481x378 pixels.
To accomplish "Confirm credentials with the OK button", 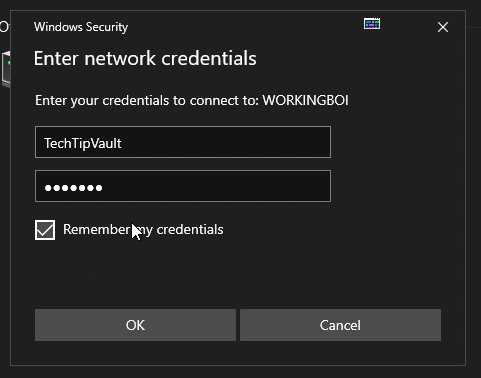I will [x=135, y=325].
